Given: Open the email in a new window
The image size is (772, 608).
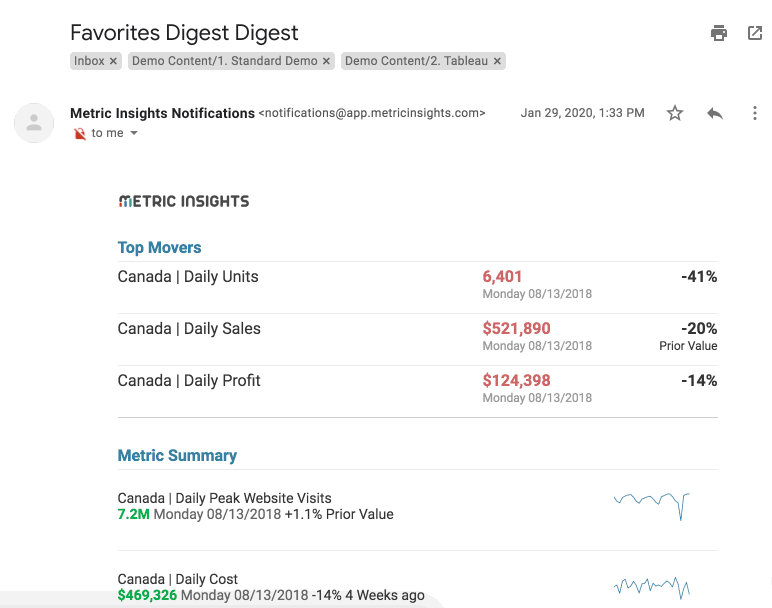Looking at the screenshot, I should pyautogui.click(x=755, y=33).
